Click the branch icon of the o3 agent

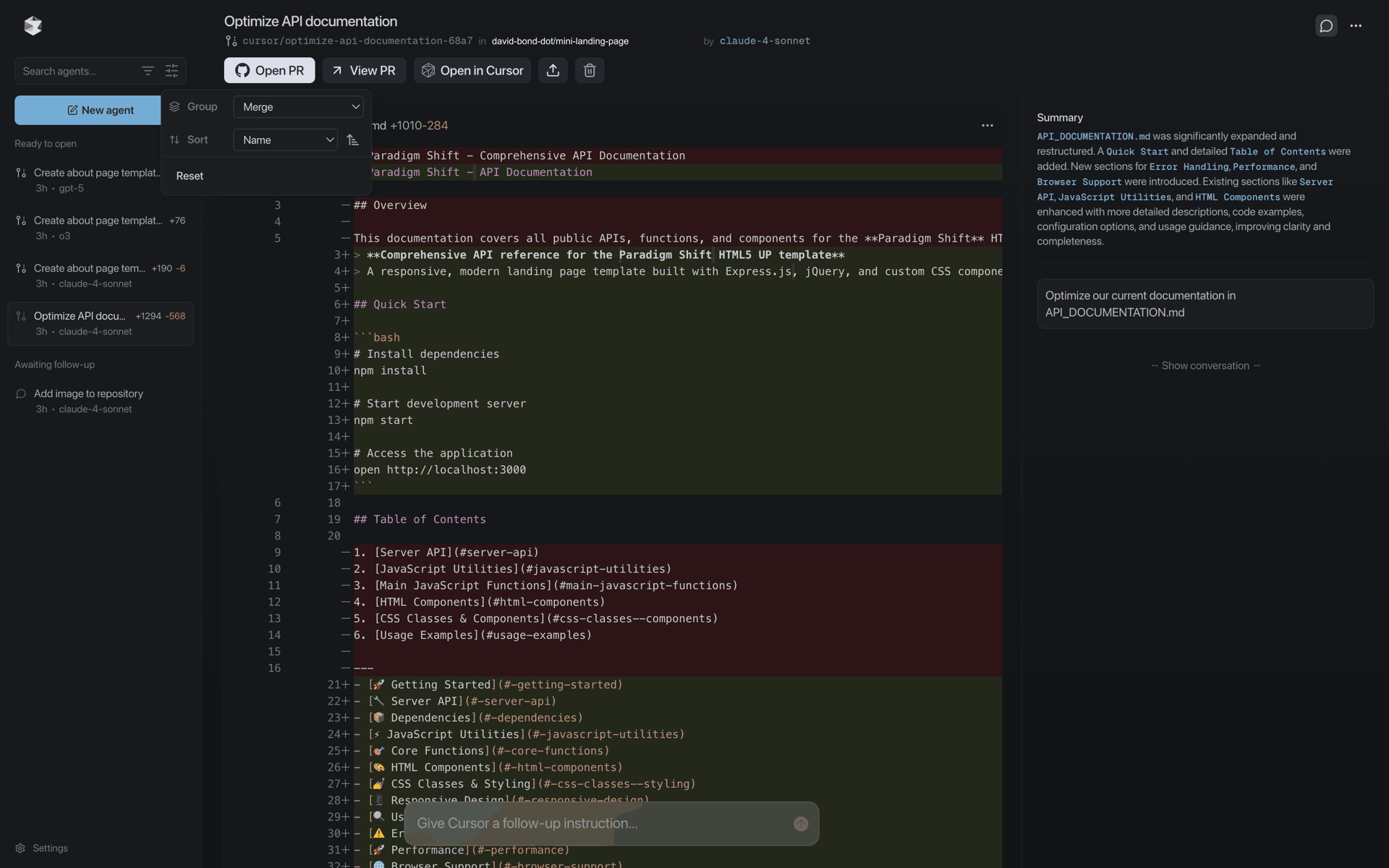[x=21, y=221]
